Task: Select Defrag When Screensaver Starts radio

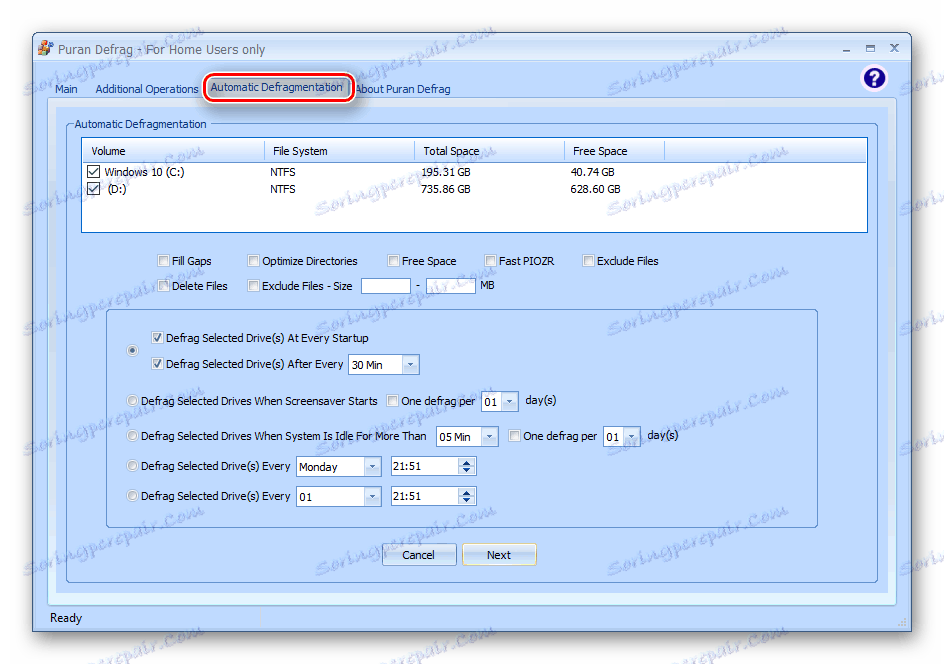Action: click(x=132, y=400)
